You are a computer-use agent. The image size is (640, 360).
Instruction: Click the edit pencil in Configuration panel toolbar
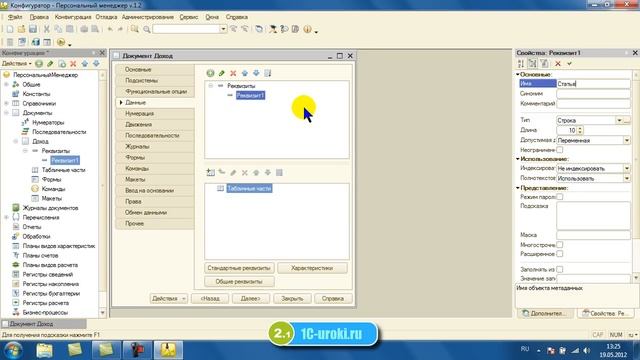tap(50, 64)
